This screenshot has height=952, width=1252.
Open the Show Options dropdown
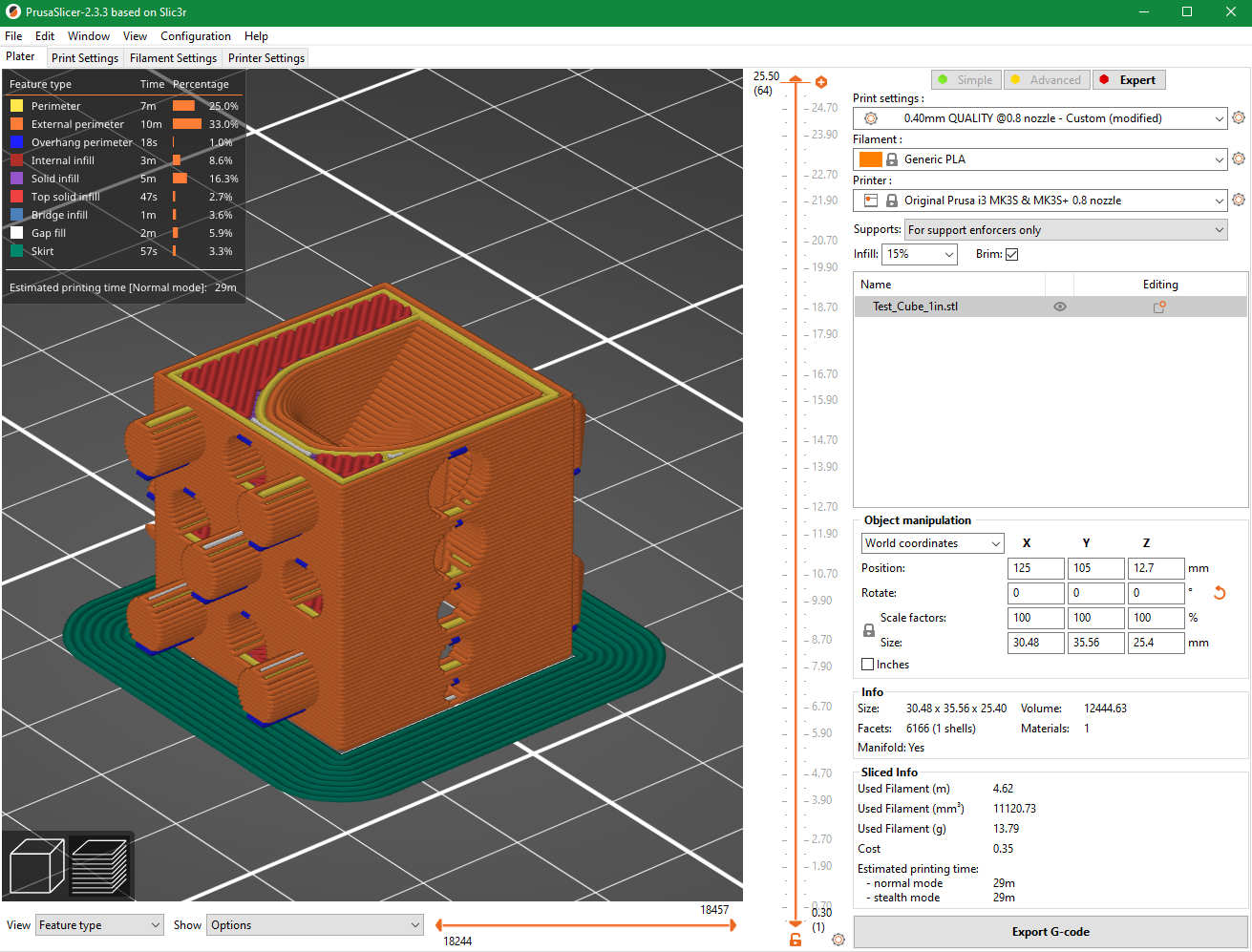[x=315, y=925]
